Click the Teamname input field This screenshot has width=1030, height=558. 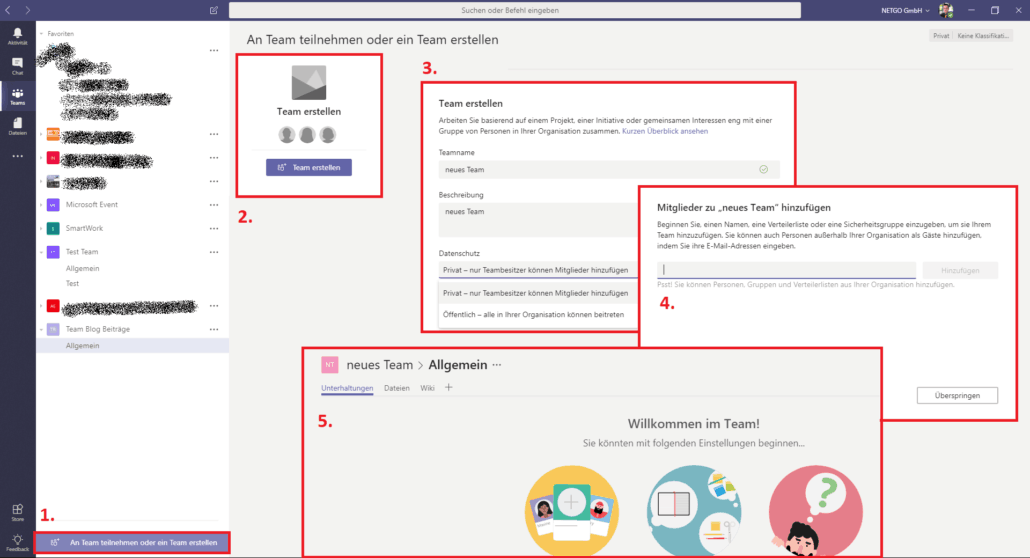609,170
